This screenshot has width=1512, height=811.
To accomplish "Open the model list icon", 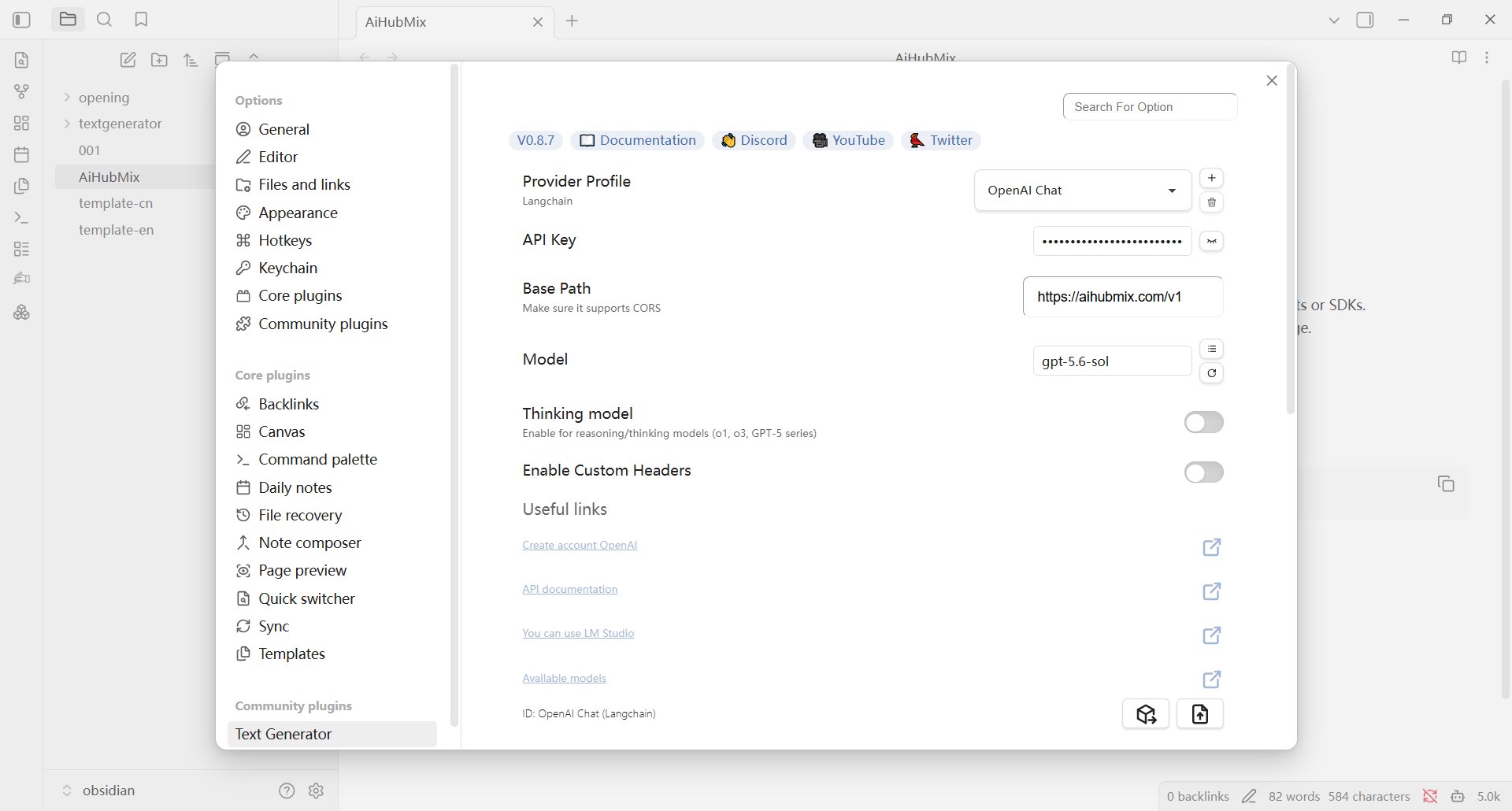I will click(1212, 349).
